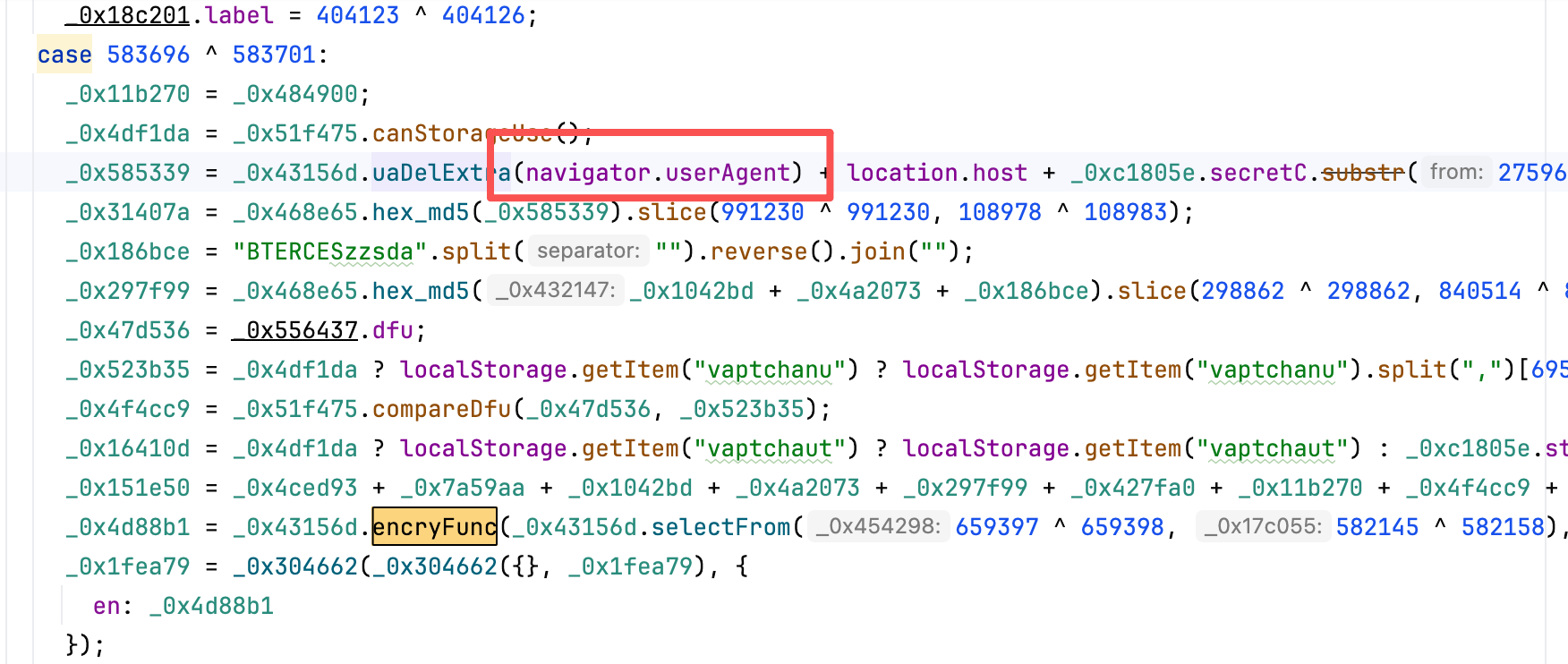Place cursor on the case keyword

tap(64, 55)
